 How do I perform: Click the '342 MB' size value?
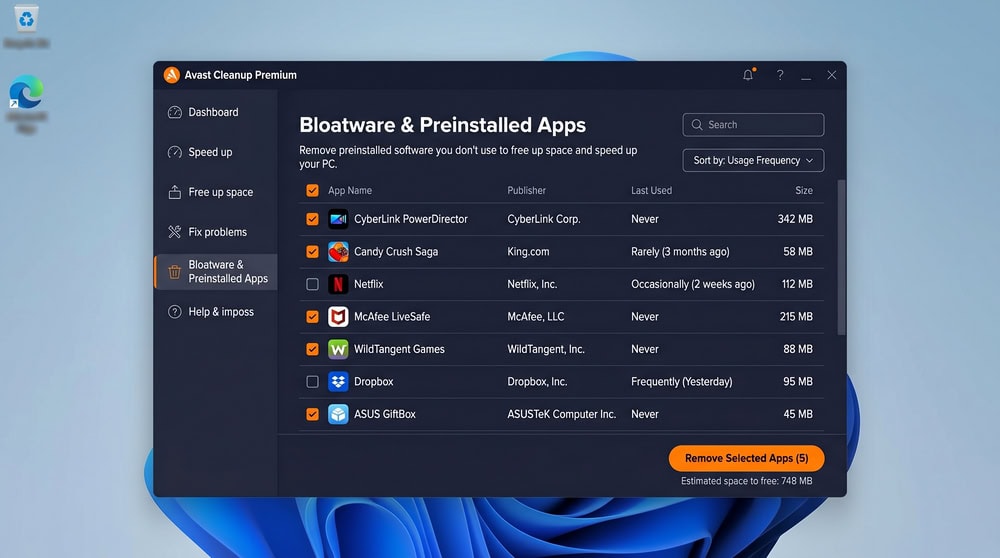795,219
